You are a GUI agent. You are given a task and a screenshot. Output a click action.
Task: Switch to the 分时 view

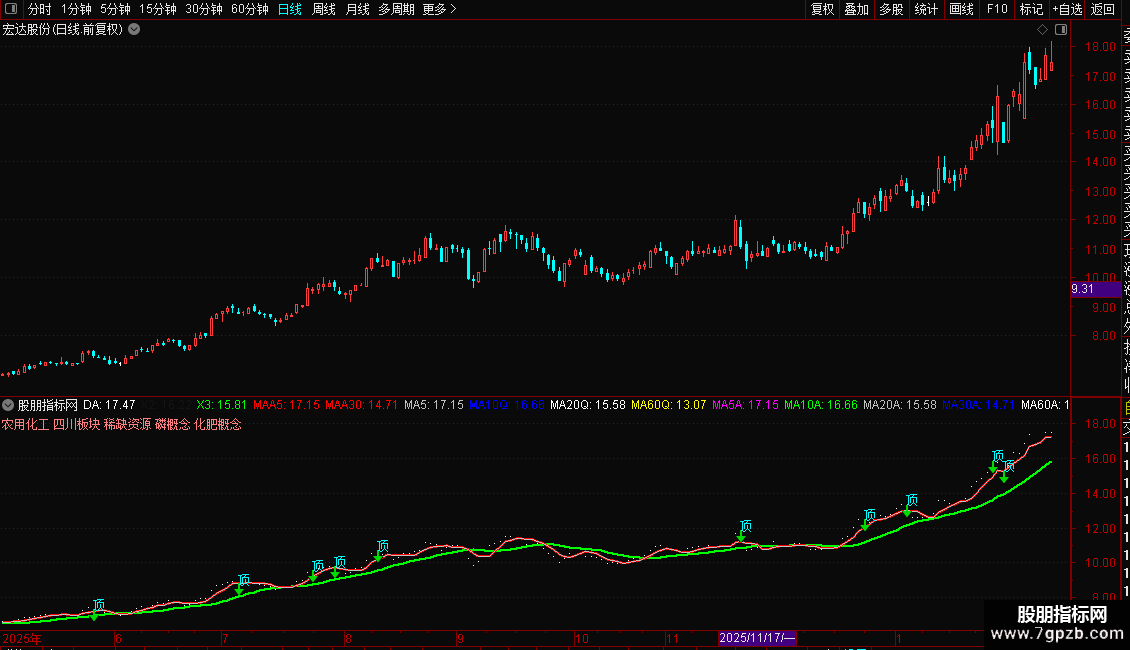click(x=40, y=9)
